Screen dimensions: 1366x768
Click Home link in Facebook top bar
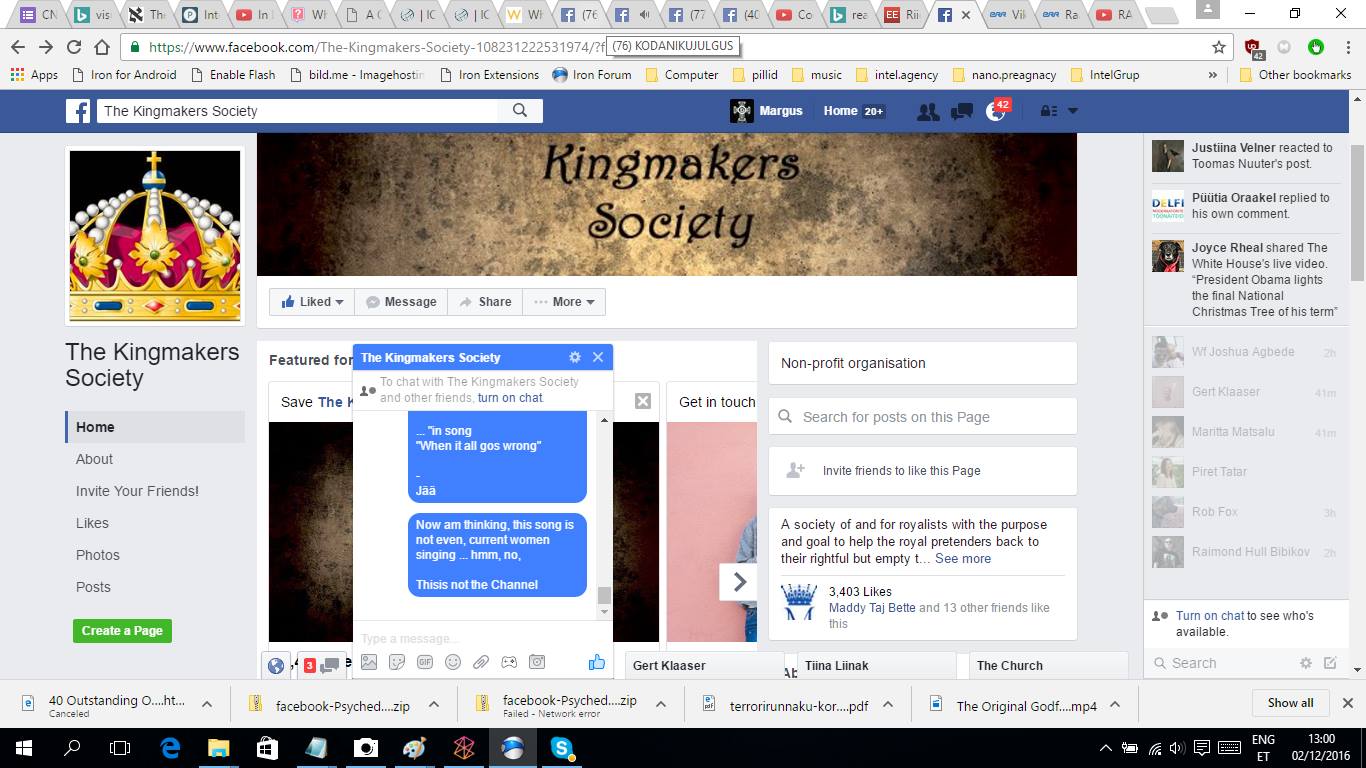[x=840, y=111]
